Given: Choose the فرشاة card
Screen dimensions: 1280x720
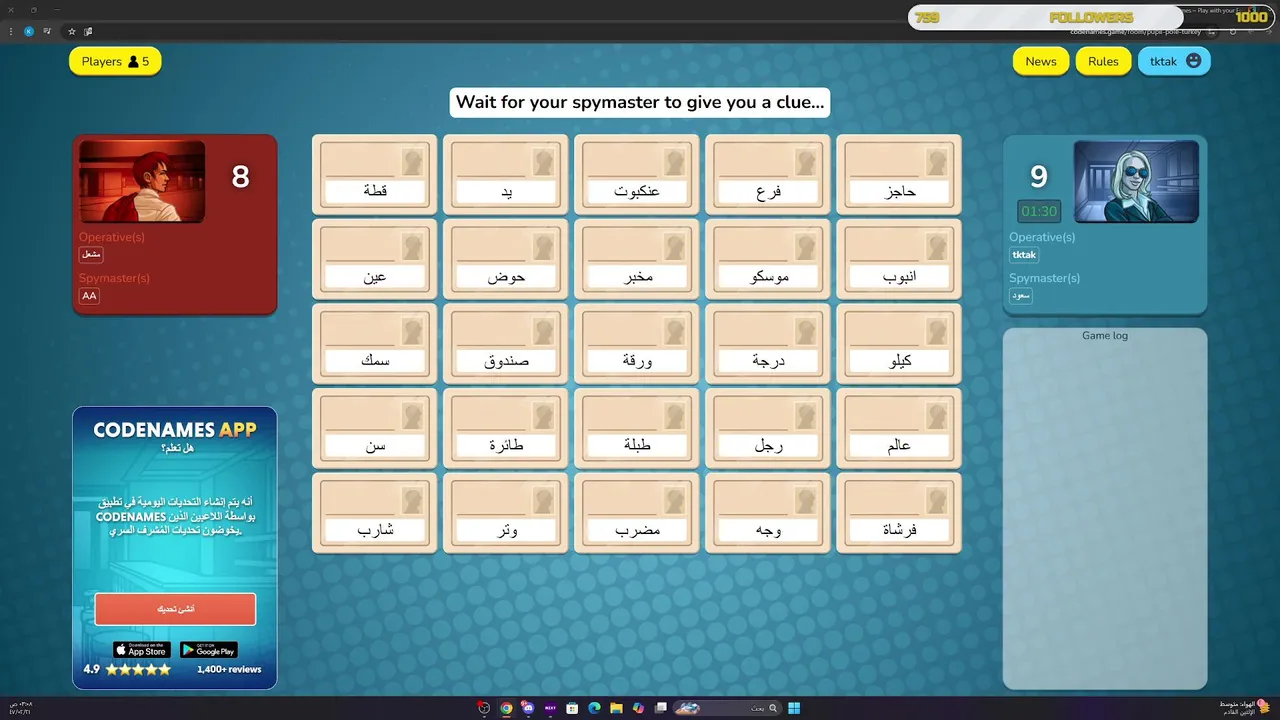Looking at the screenshot, I should [899, 513].
